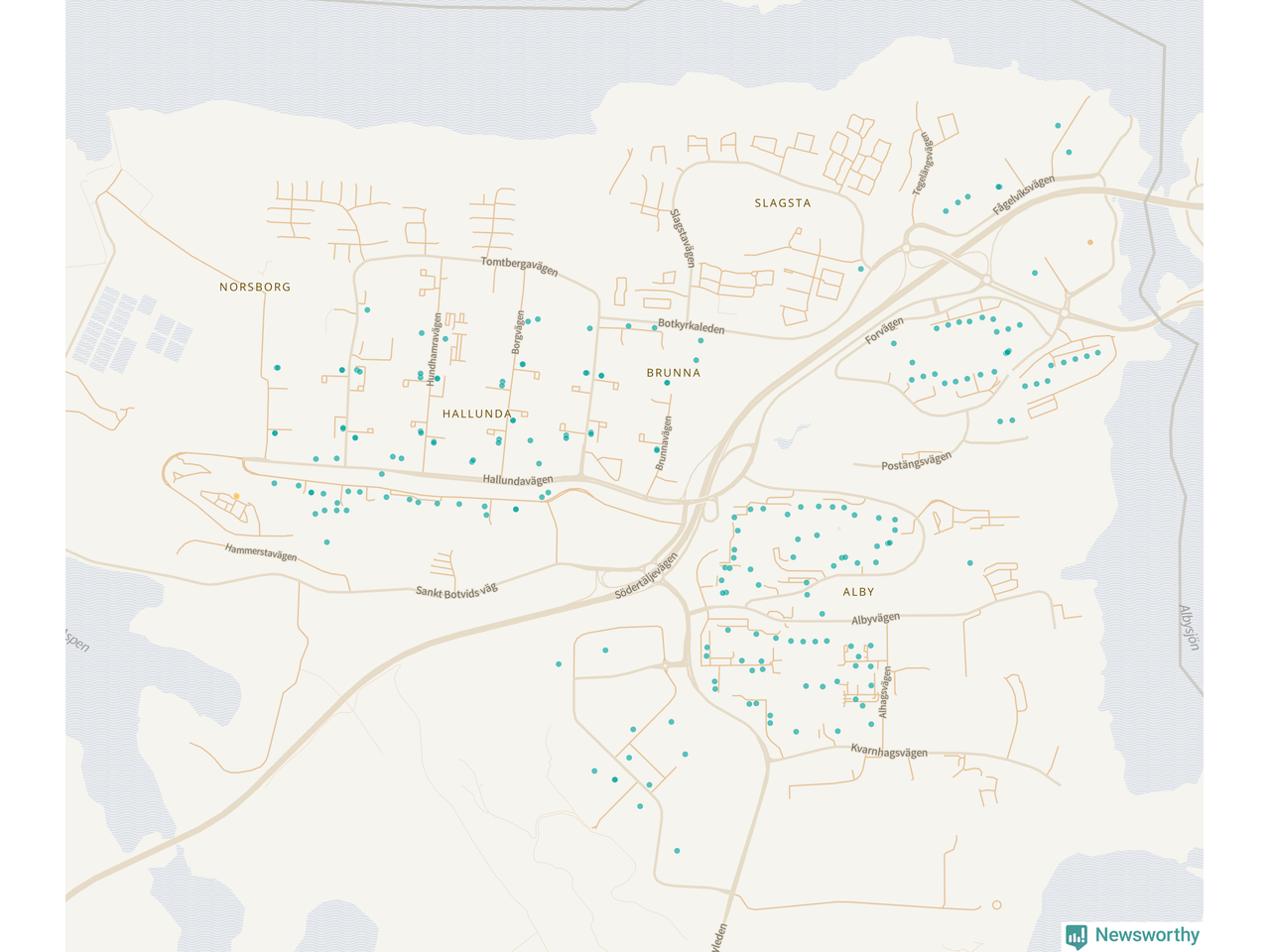Viewport: 1270px width, 952px height.
Task: Click the HALLUNDA district label
Action: (x=477, y=414)
